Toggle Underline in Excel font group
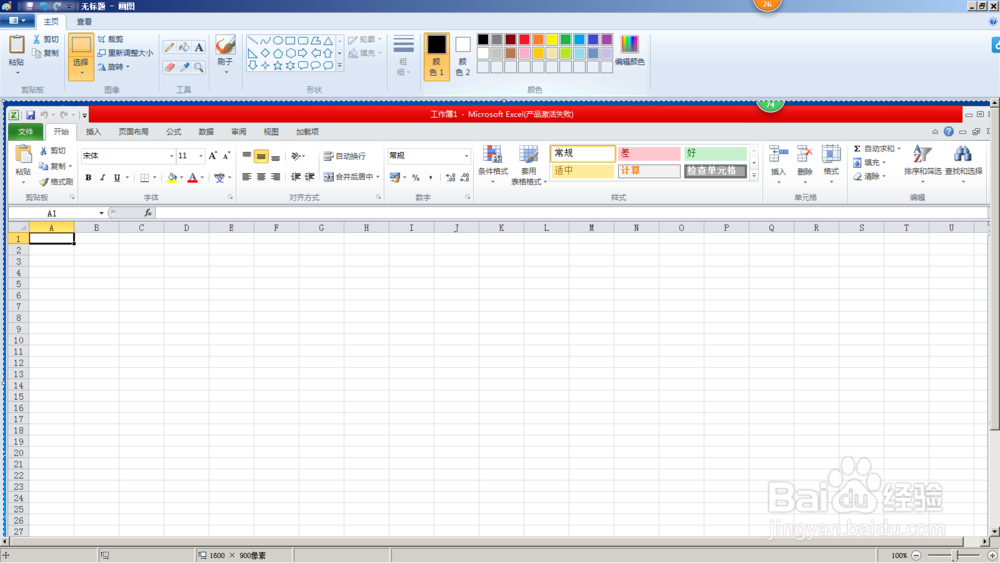The image size is (1000, 563). tap(117, 177)
